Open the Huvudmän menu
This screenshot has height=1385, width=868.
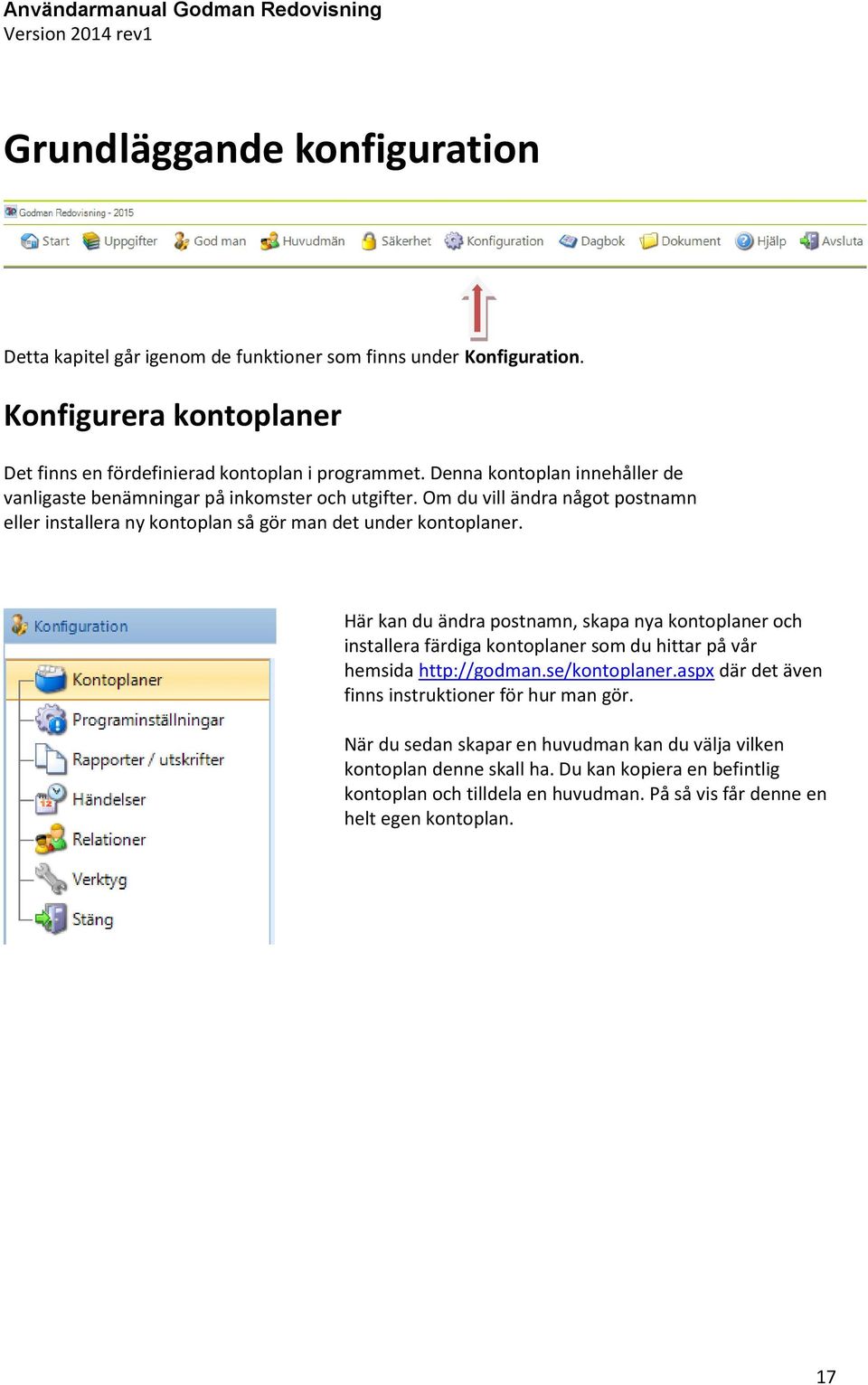(314, 241)
